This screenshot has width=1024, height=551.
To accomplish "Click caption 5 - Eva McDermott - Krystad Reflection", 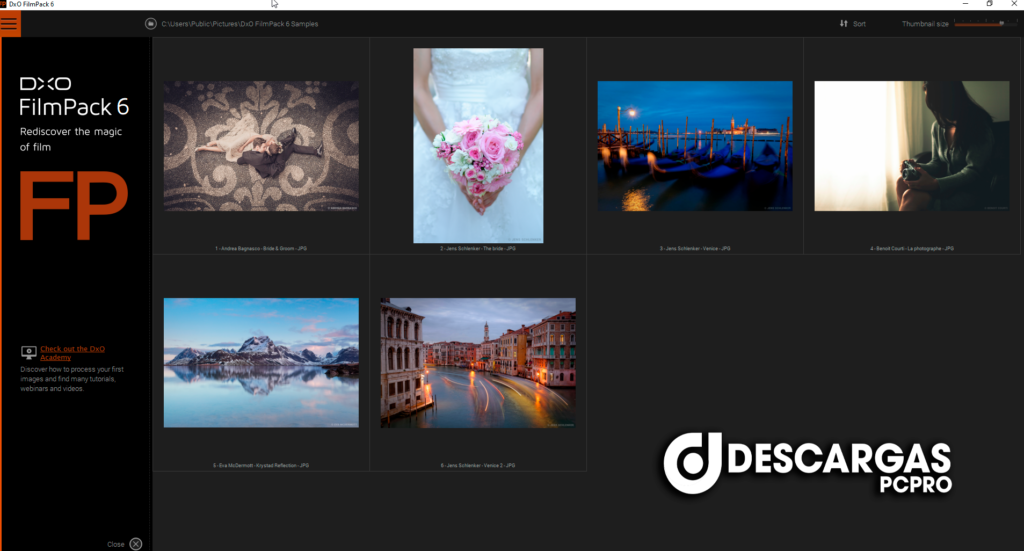I will pos(261,465).
